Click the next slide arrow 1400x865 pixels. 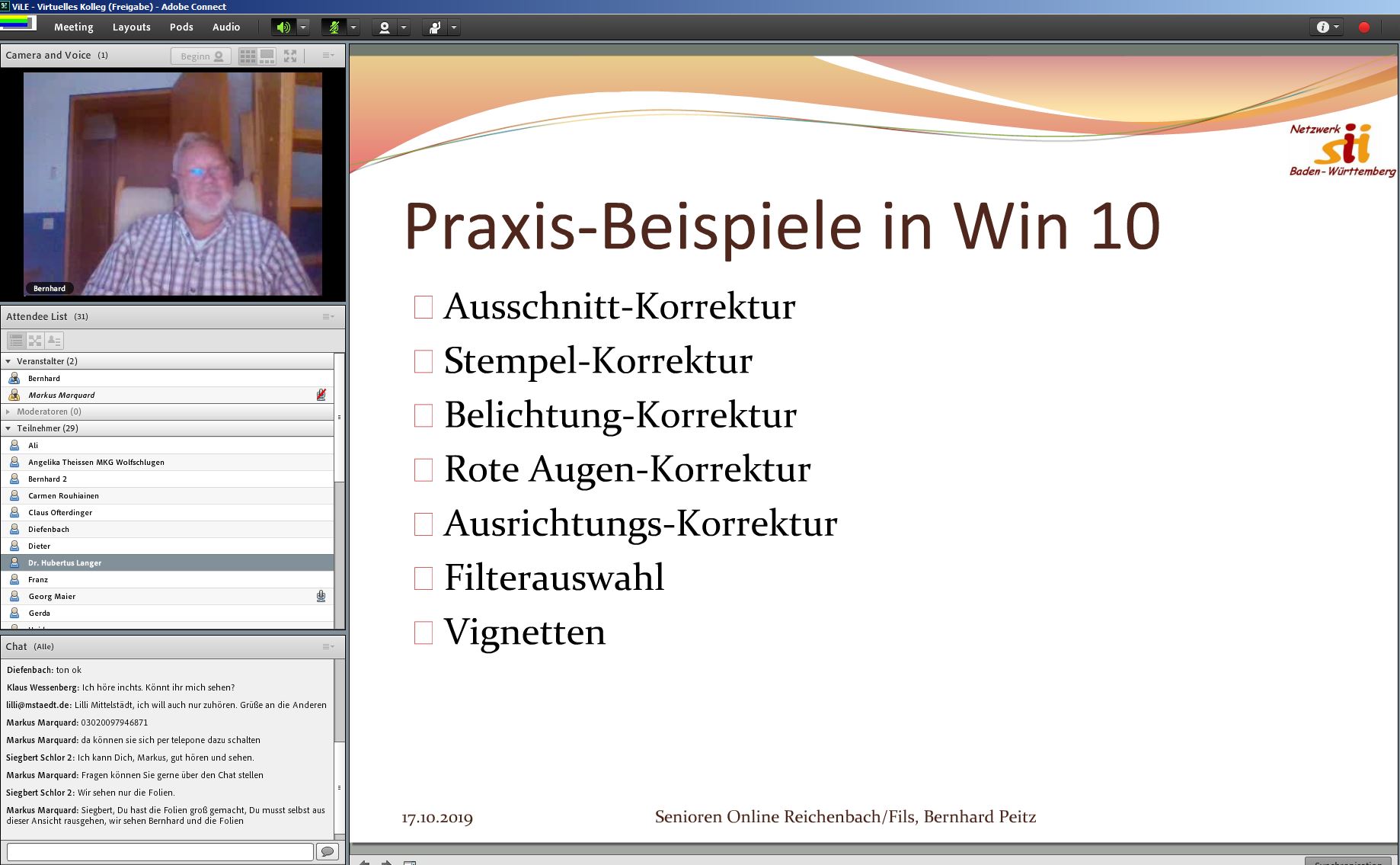point(386,862)
